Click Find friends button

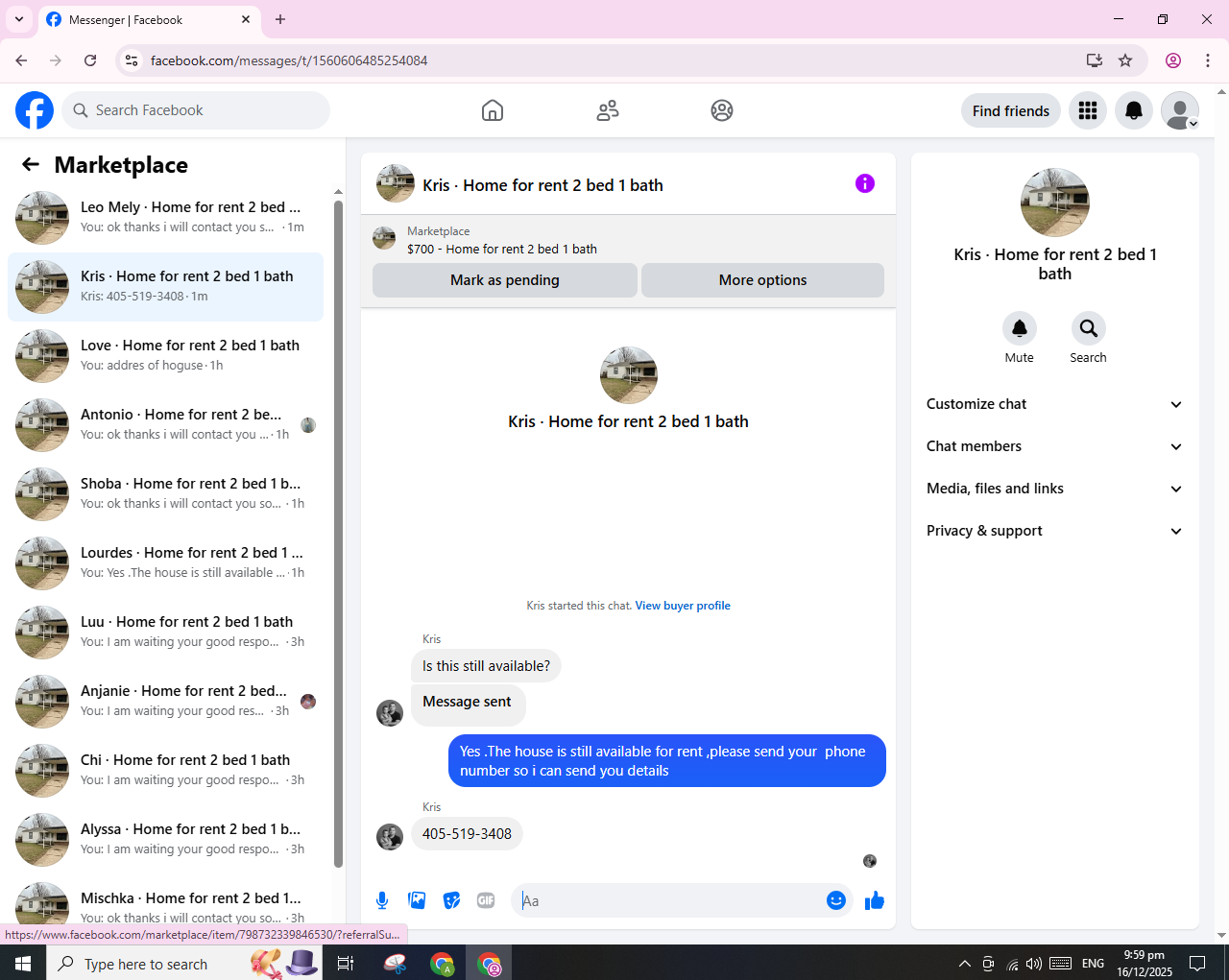[x=1011, y=110]
